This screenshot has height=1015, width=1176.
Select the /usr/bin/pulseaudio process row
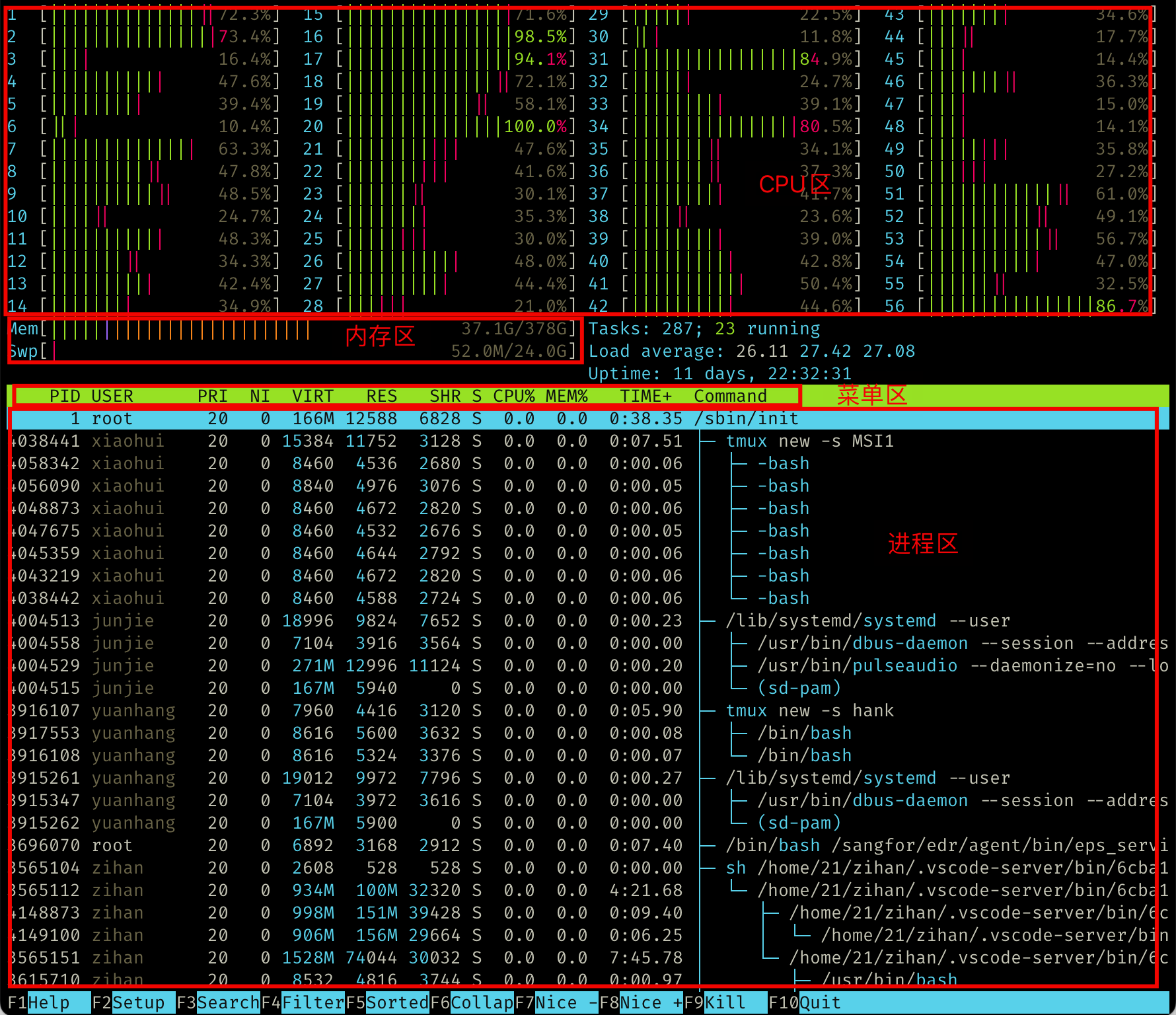[588, 665]
